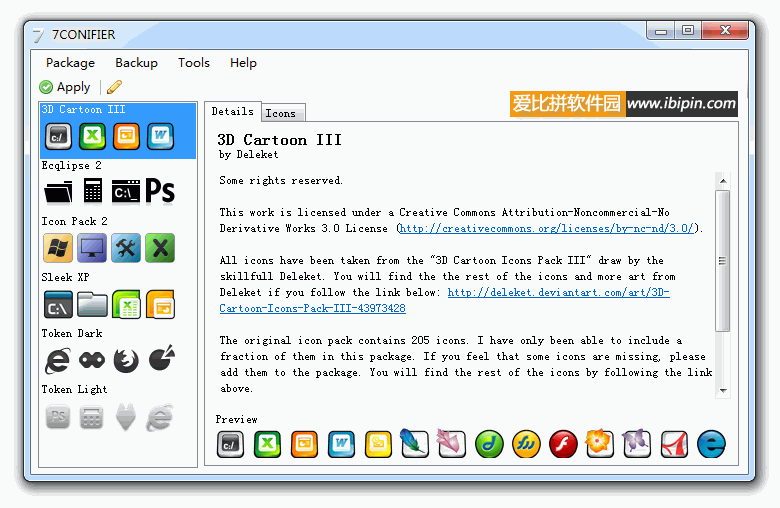
Task: Open the Package menu
Action: [x=70, y=63]
